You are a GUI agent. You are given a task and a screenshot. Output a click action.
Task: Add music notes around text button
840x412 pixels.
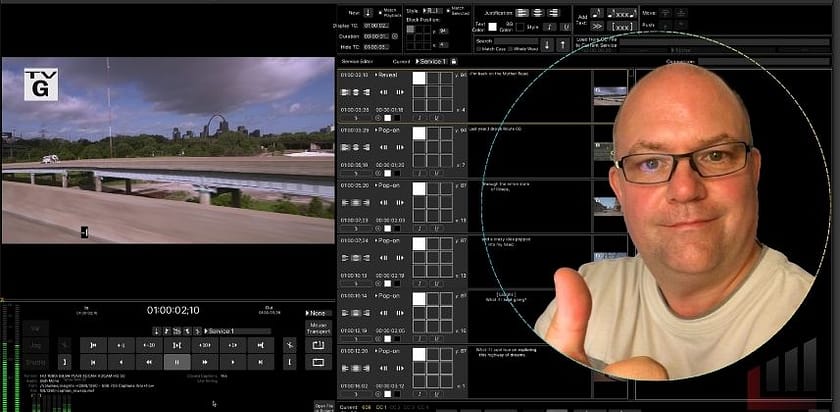(x=621, y=13)
